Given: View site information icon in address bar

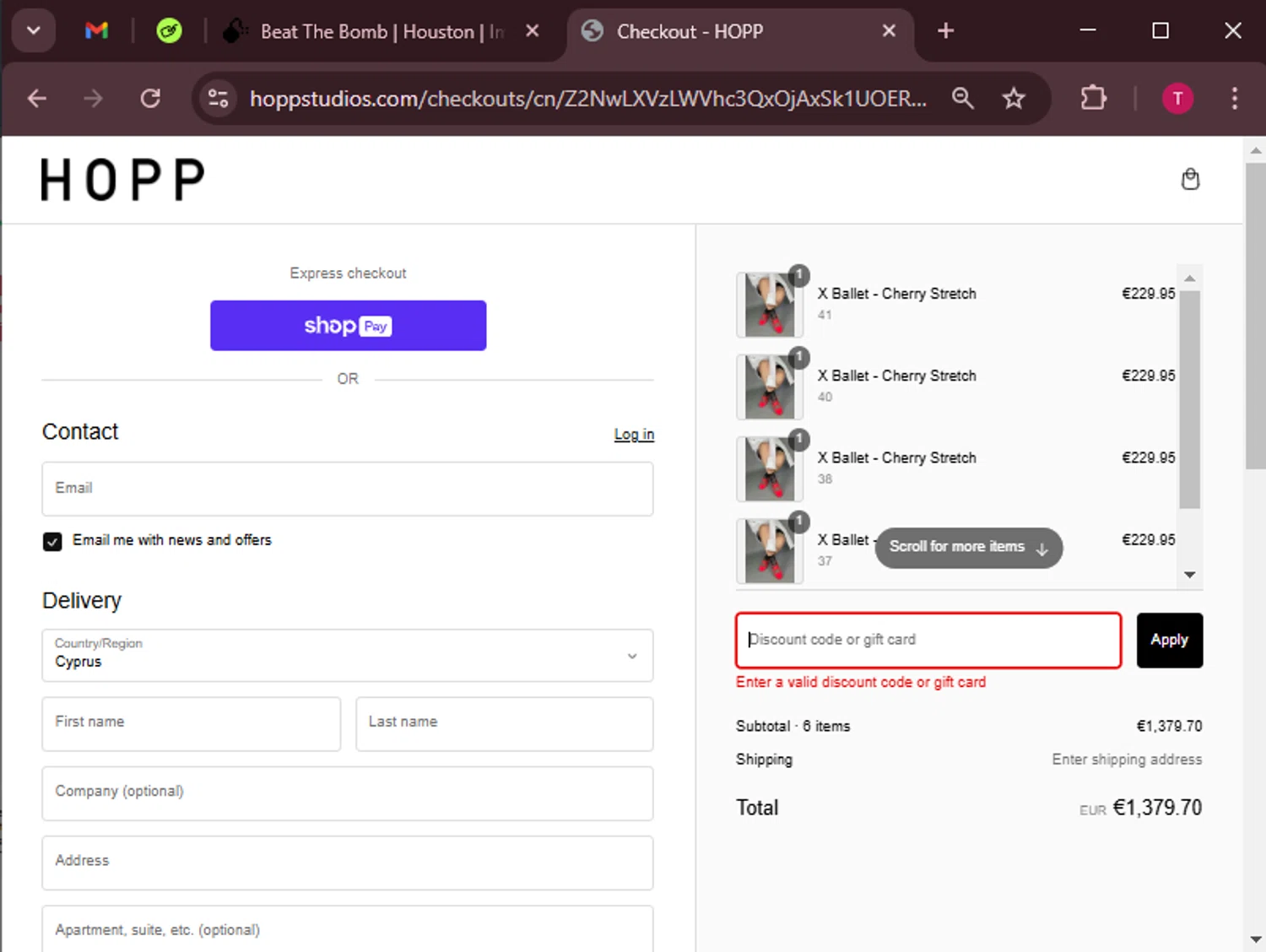Looking at the screenshot, I should (x=219, y=99).
